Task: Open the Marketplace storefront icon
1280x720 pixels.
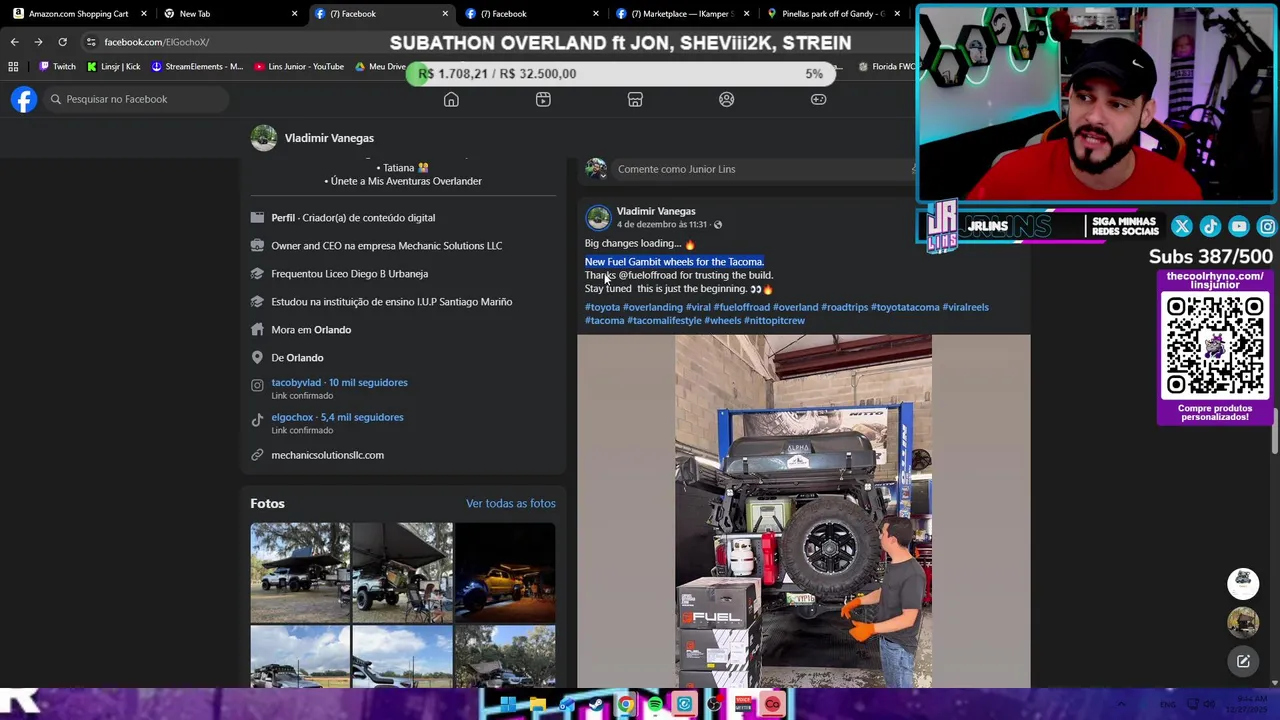Action: tap(635, 99)
